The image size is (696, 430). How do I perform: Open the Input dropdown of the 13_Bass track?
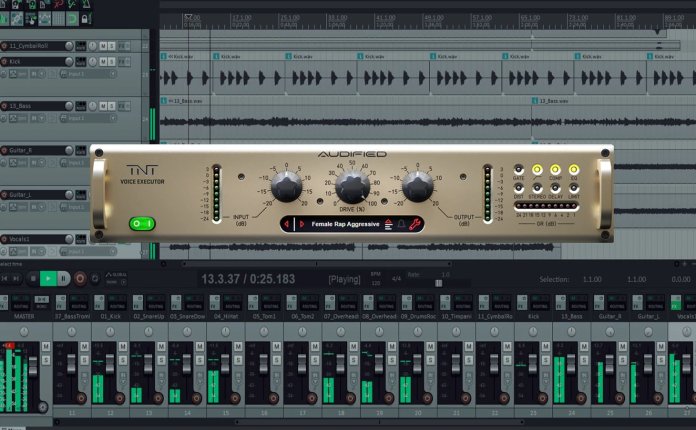pyautogui.click(x=89, y=118)
